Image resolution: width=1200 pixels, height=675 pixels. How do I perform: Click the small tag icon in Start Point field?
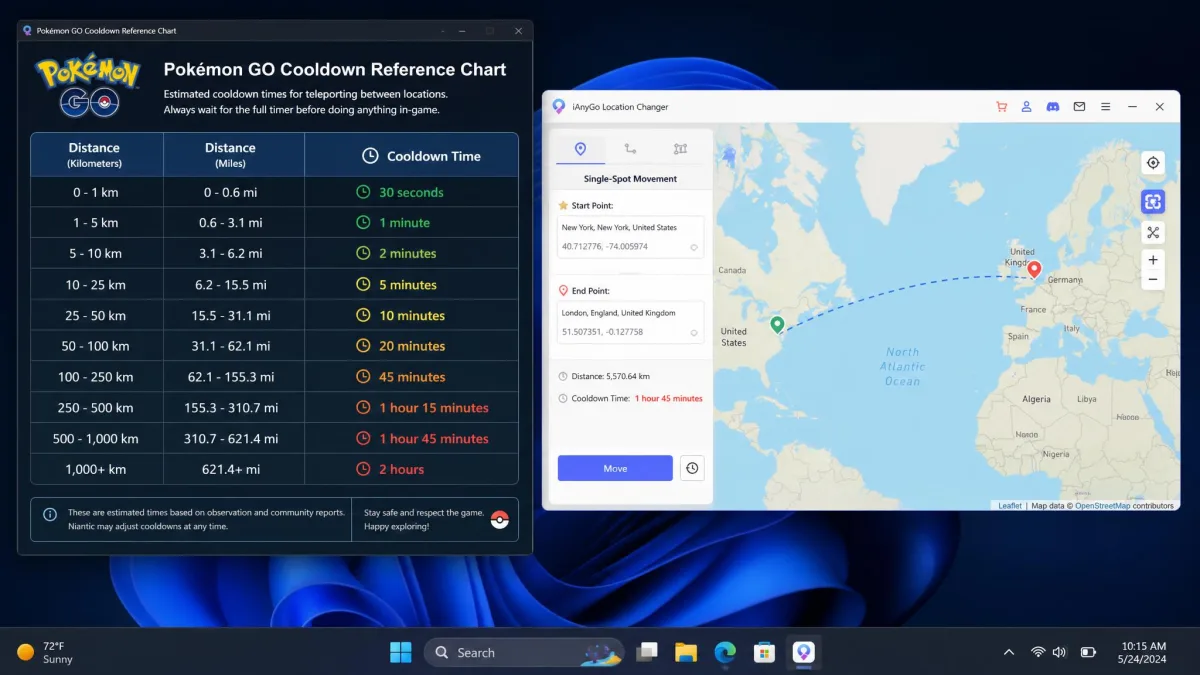pos(694,247)
